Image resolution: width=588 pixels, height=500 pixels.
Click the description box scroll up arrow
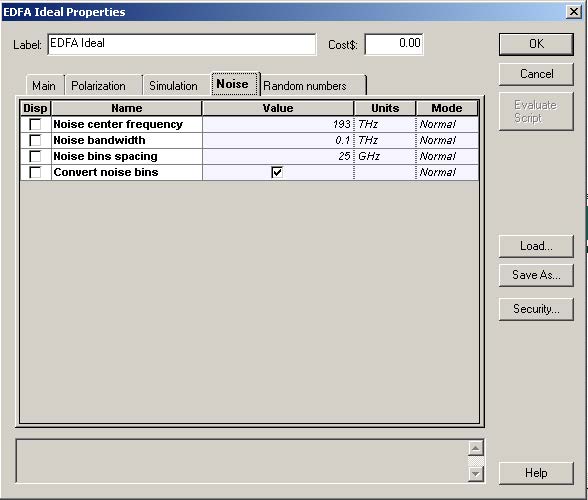(x=476, y=448)
